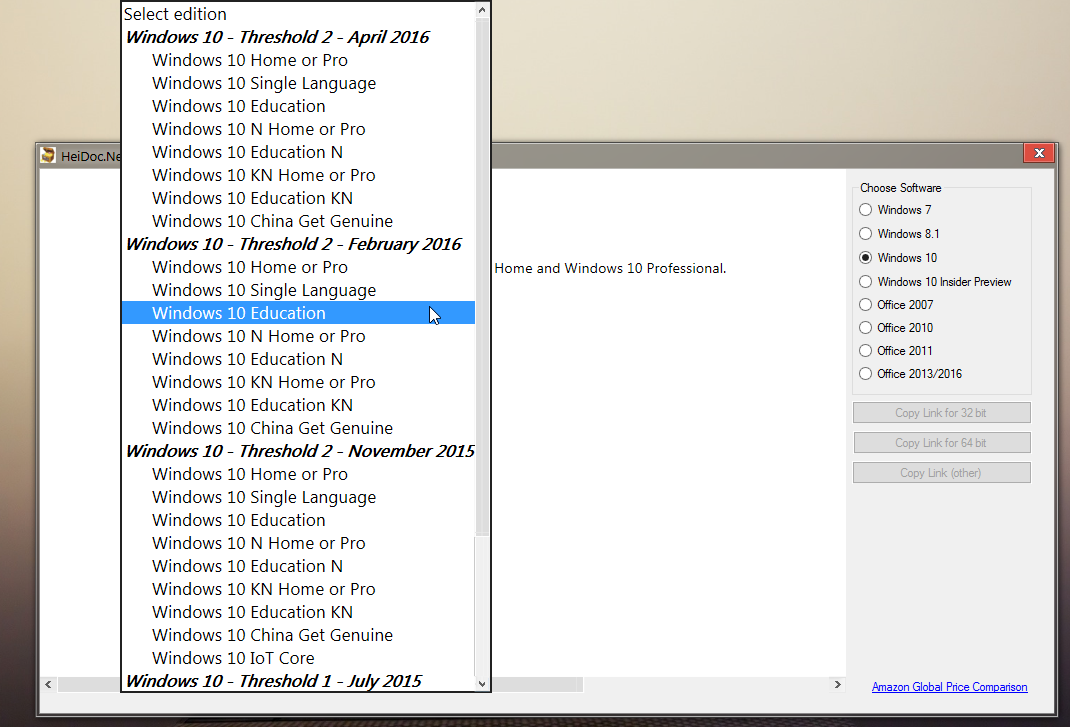Choose Windows 10 IoT Core edition
1070x727 pixels.
tap(298, 658)
